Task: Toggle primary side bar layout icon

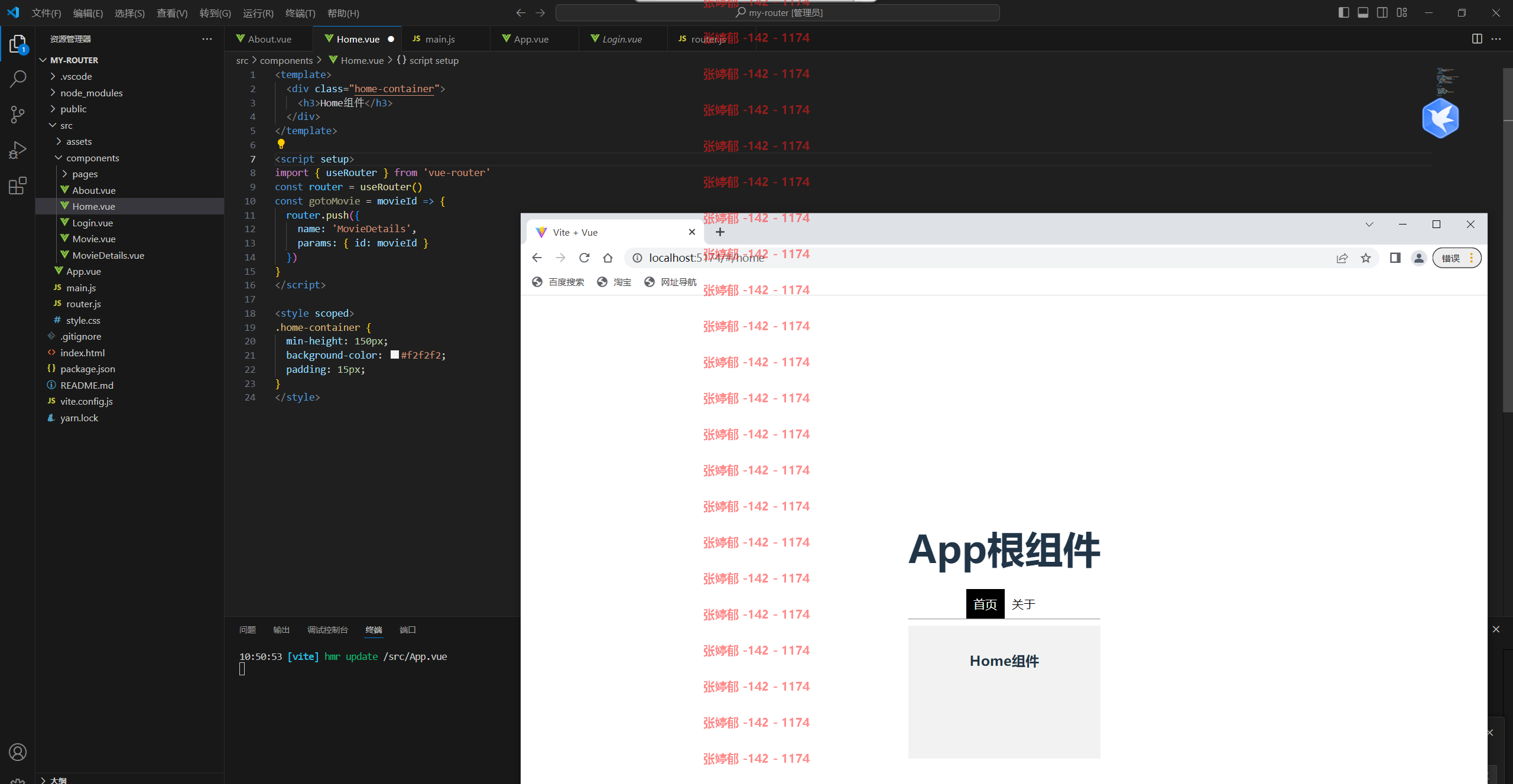Action: point(1343,12)
